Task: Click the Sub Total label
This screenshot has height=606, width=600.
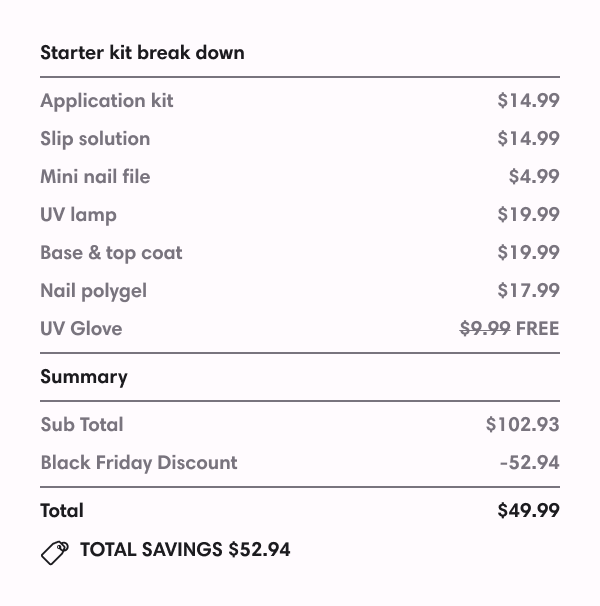Action: (x=82, y=424)
